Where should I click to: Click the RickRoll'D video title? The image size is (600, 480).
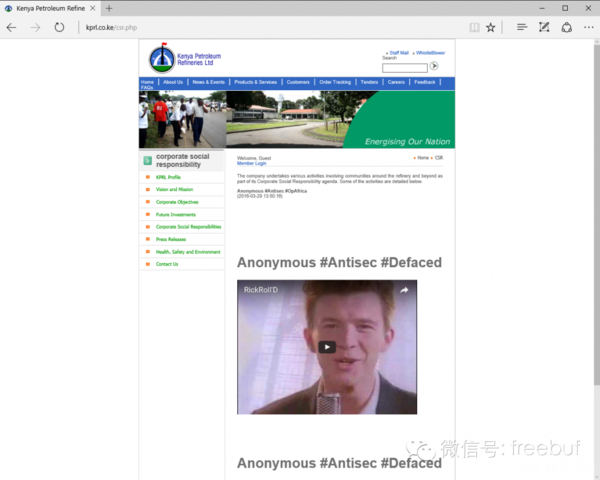pos(261,290)
